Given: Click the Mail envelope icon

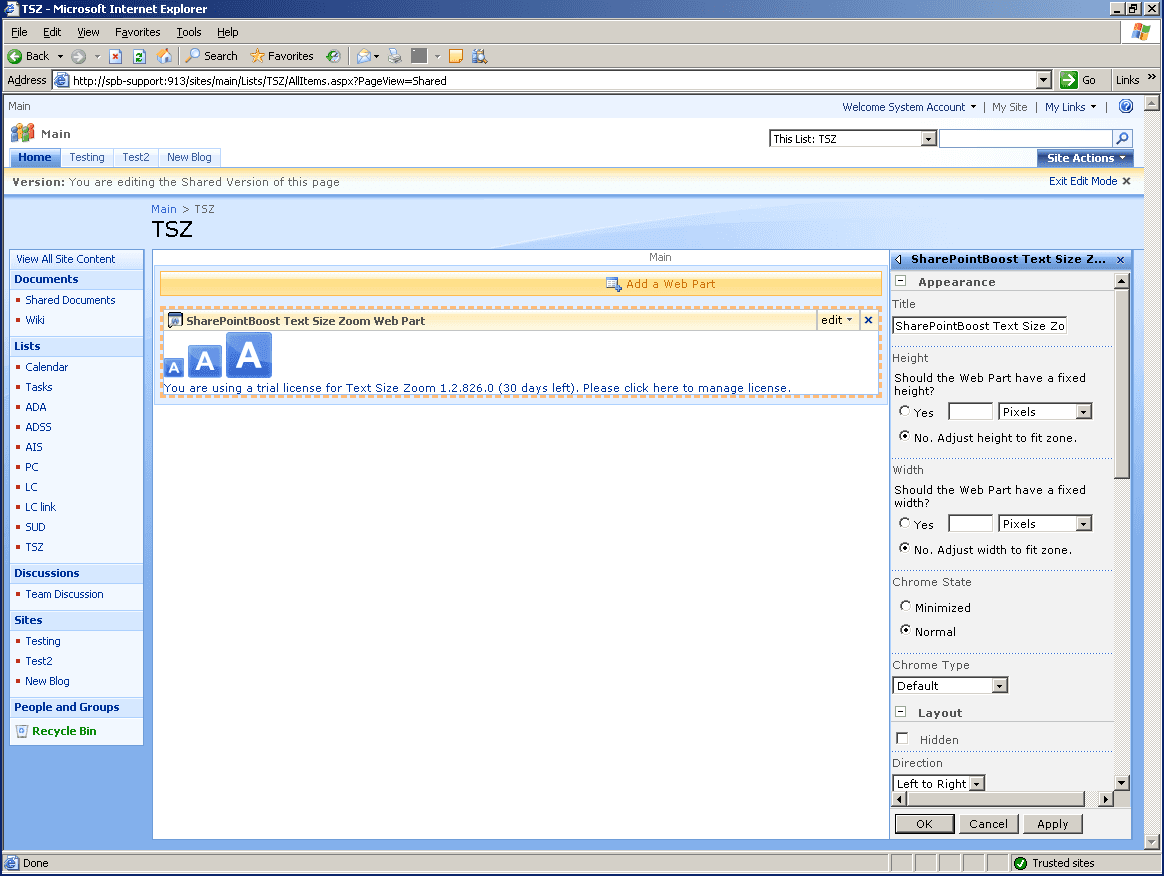Looking at the screenshot, I should click(364, 56).
